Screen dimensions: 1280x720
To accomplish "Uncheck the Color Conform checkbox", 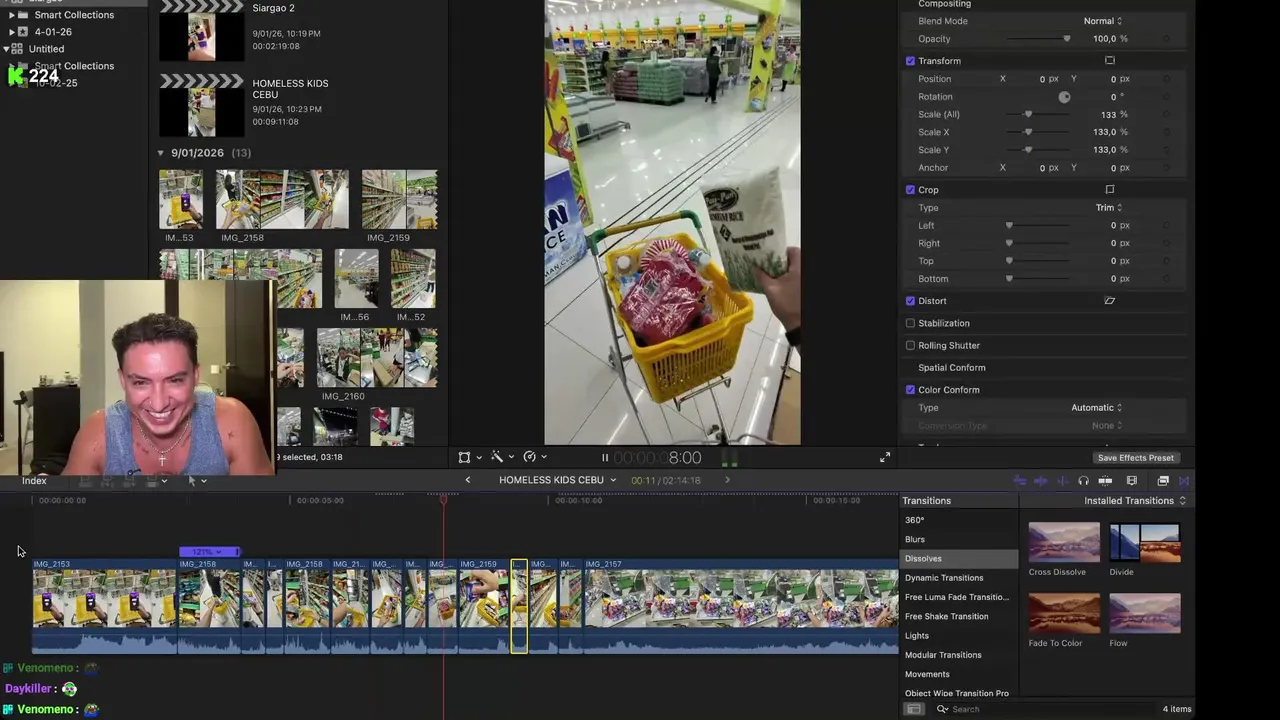I will (x=910, y=390).
